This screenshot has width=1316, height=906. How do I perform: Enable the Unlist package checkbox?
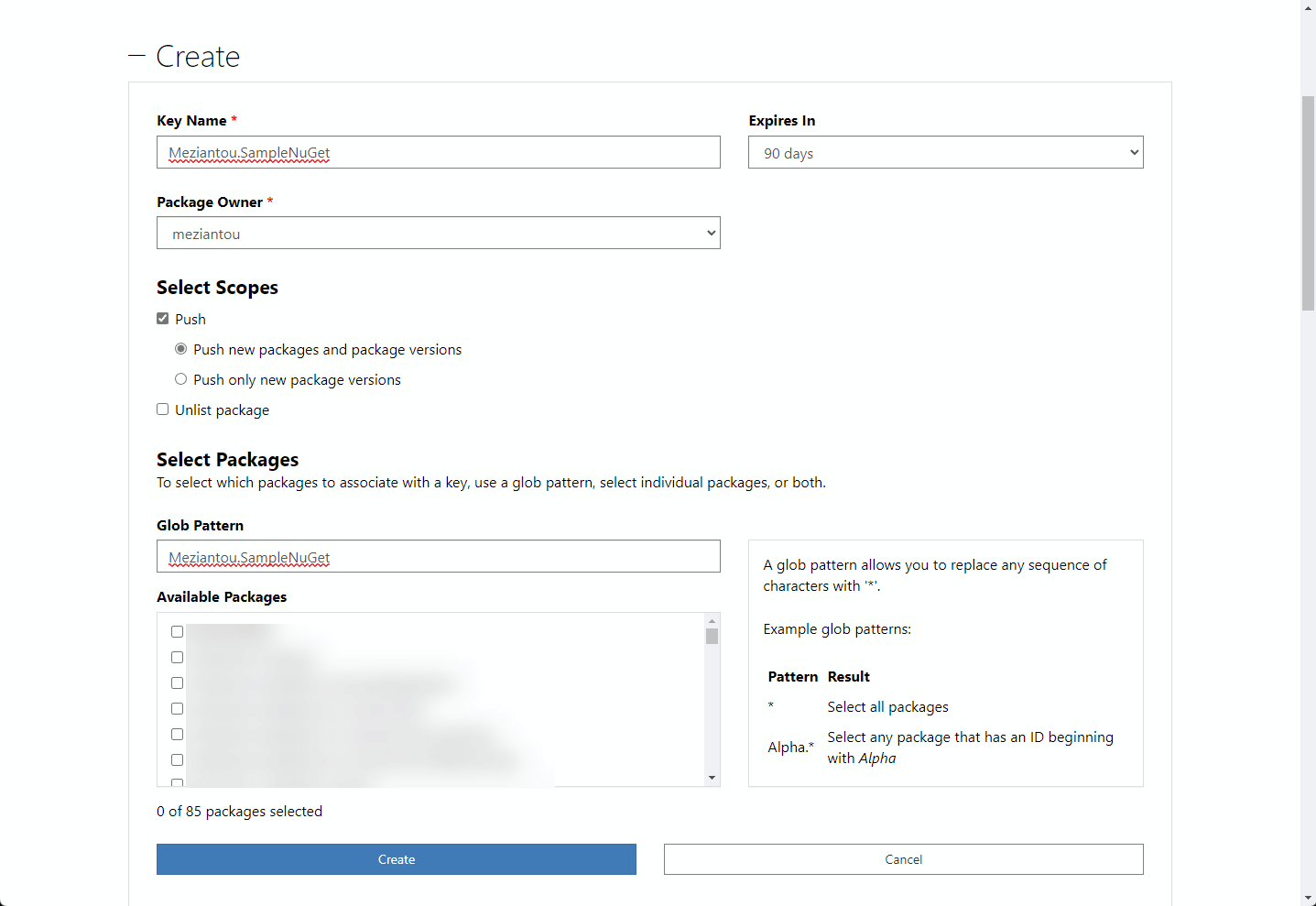point(163,409)
